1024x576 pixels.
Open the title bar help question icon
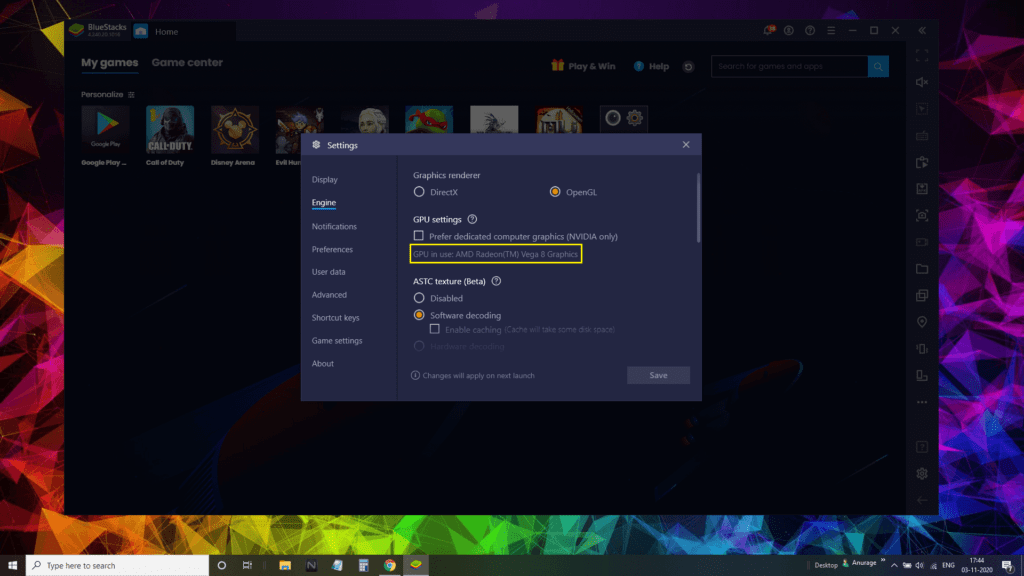click(810, 31)
